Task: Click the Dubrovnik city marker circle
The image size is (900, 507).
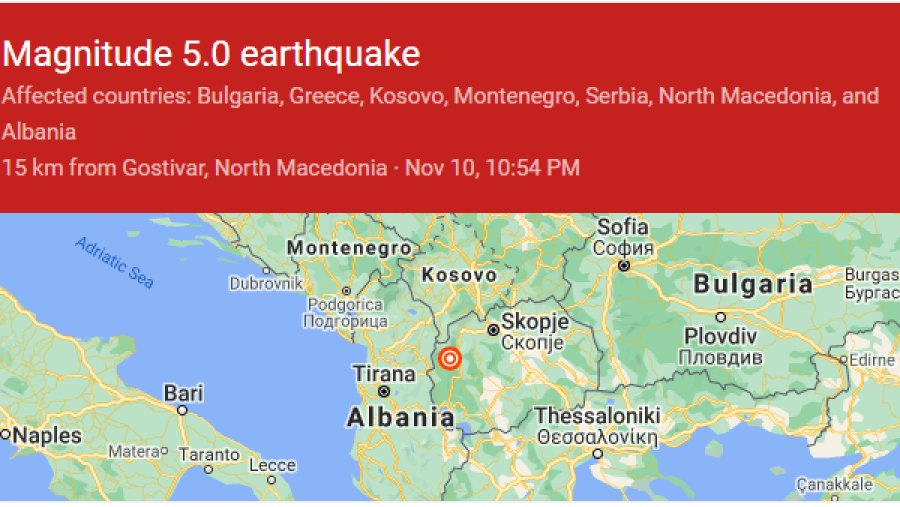Action: pos(266,270)
